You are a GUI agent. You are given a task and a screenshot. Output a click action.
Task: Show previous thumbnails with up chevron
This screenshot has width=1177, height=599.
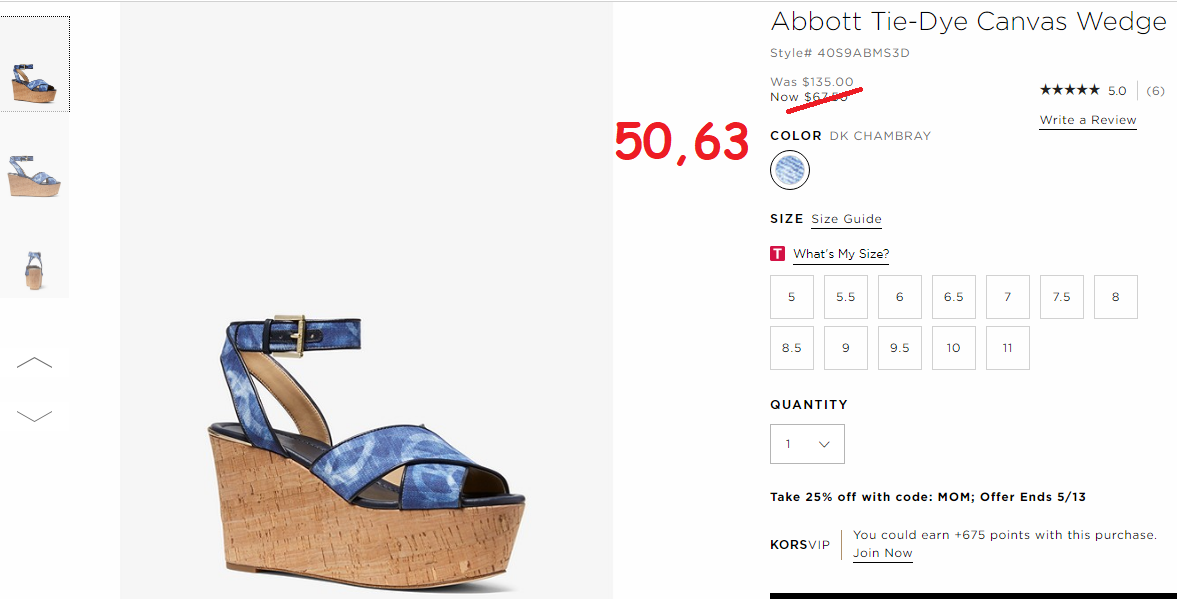click(35, 363)
